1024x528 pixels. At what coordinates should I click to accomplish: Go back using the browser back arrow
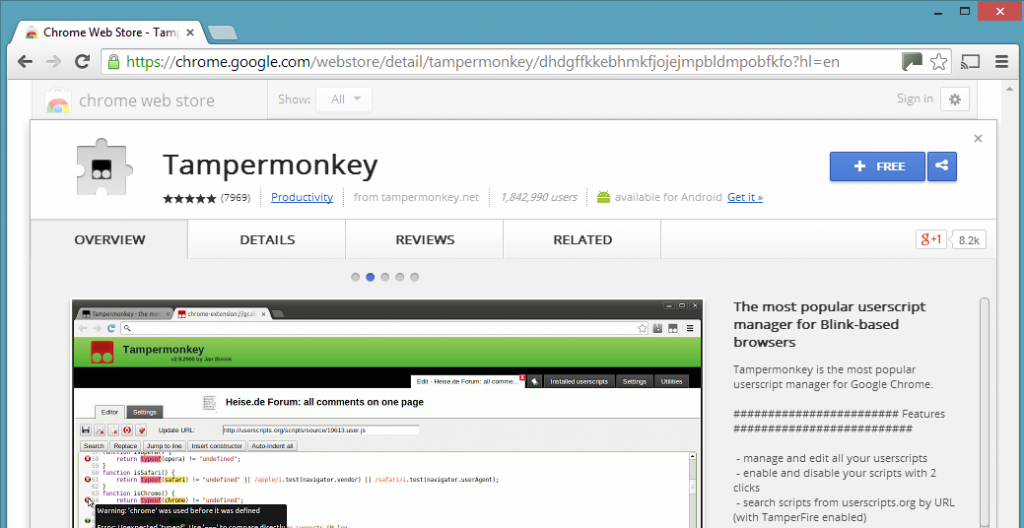coord(25,62)
